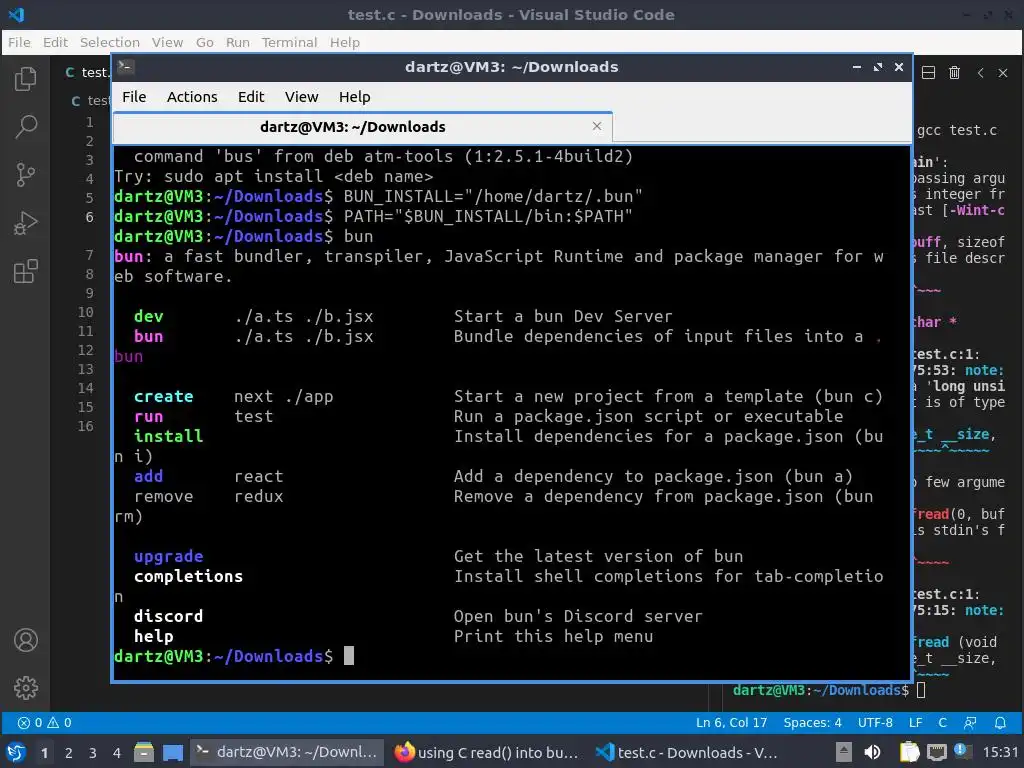This screenshot has height=768, width=1024.
Task: Change indentation via Spaces: 4
Action: pos(812,722)
